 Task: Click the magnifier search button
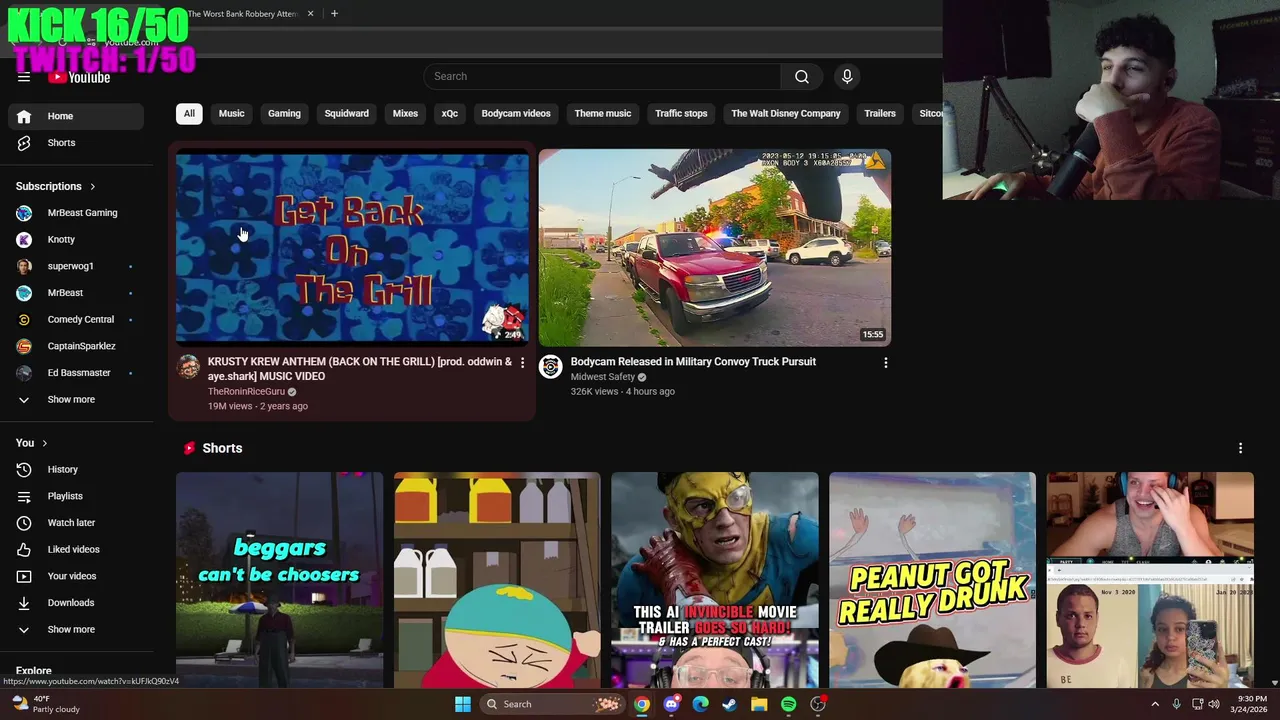[801, 77]
